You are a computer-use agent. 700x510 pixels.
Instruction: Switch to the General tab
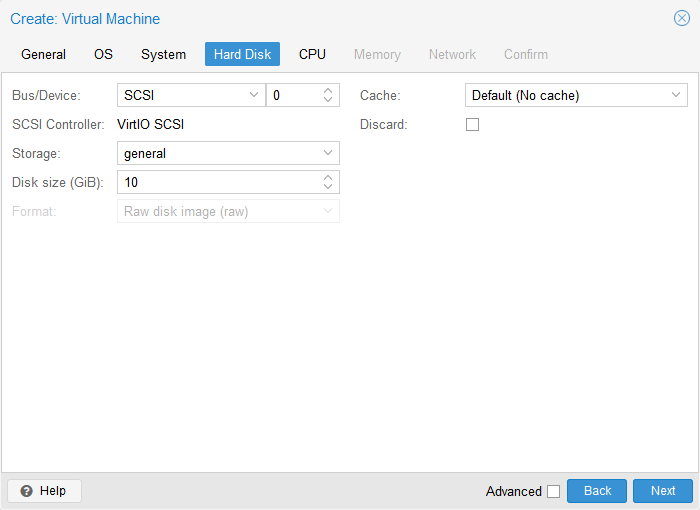pyautogui.click(x=44, y=54)
